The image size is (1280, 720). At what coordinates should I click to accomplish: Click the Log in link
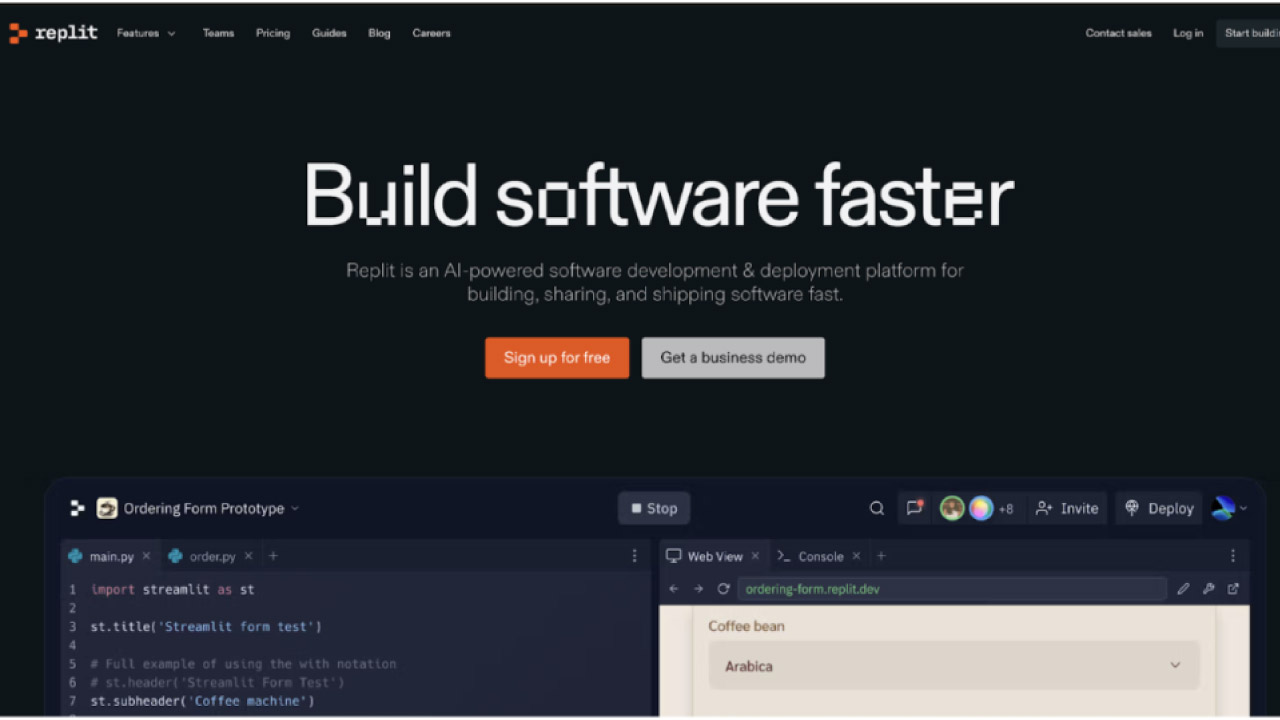tap(1188, 33)
